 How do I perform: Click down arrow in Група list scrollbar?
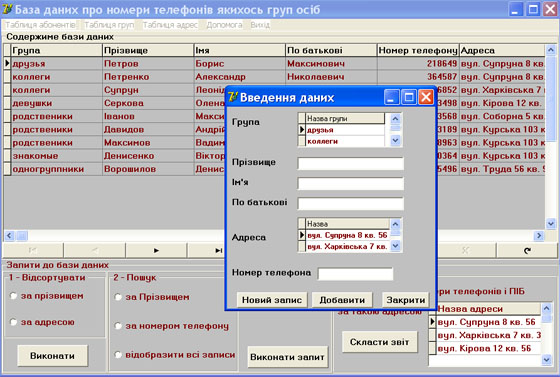click(x=395, y=141)
